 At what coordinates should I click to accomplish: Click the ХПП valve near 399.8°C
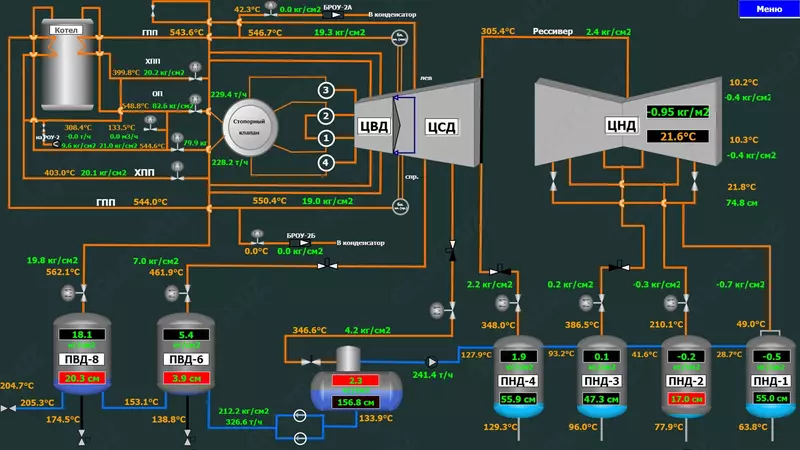195,72
